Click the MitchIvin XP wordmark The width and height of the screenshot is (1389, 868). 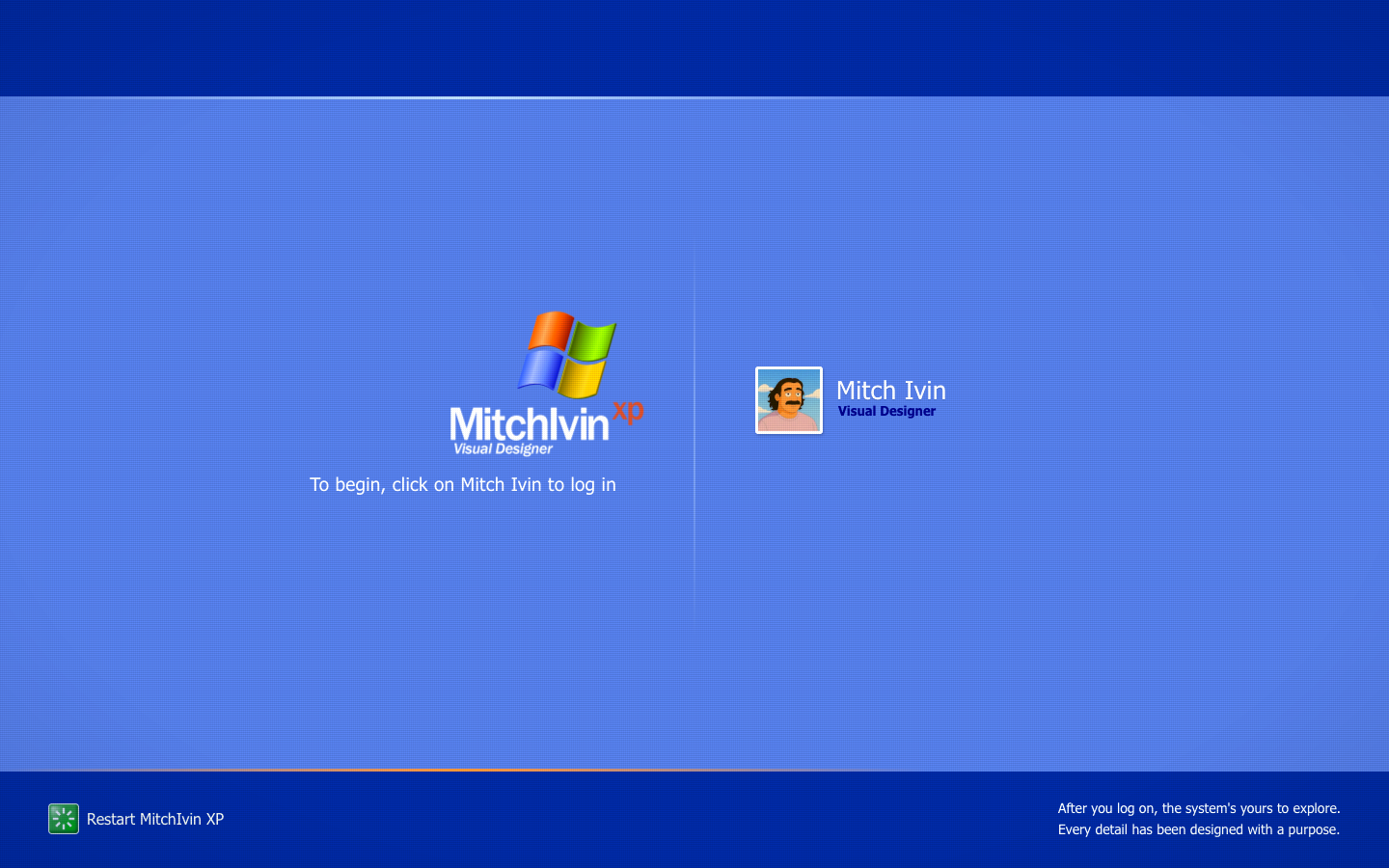coord(546,422)
